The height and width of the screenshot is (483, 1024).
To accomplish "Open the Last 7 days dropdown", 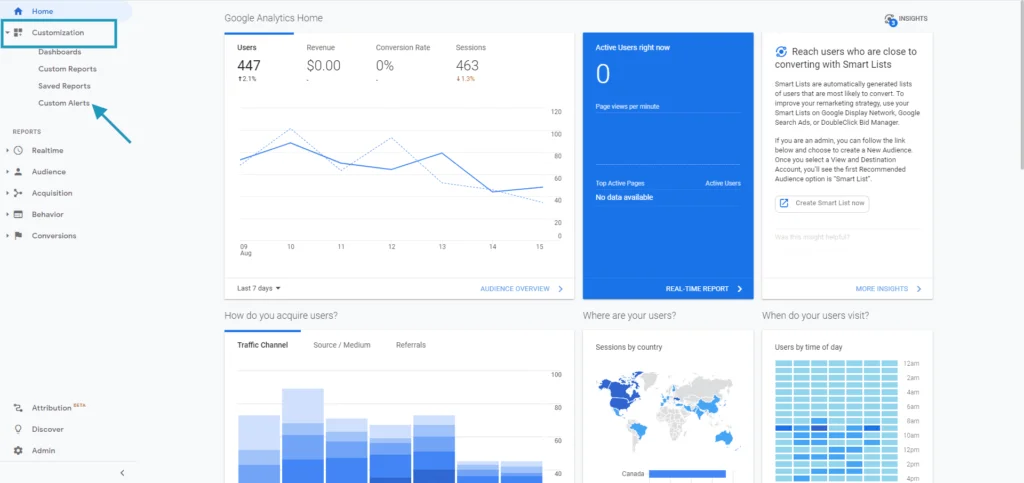I will 258,288.
